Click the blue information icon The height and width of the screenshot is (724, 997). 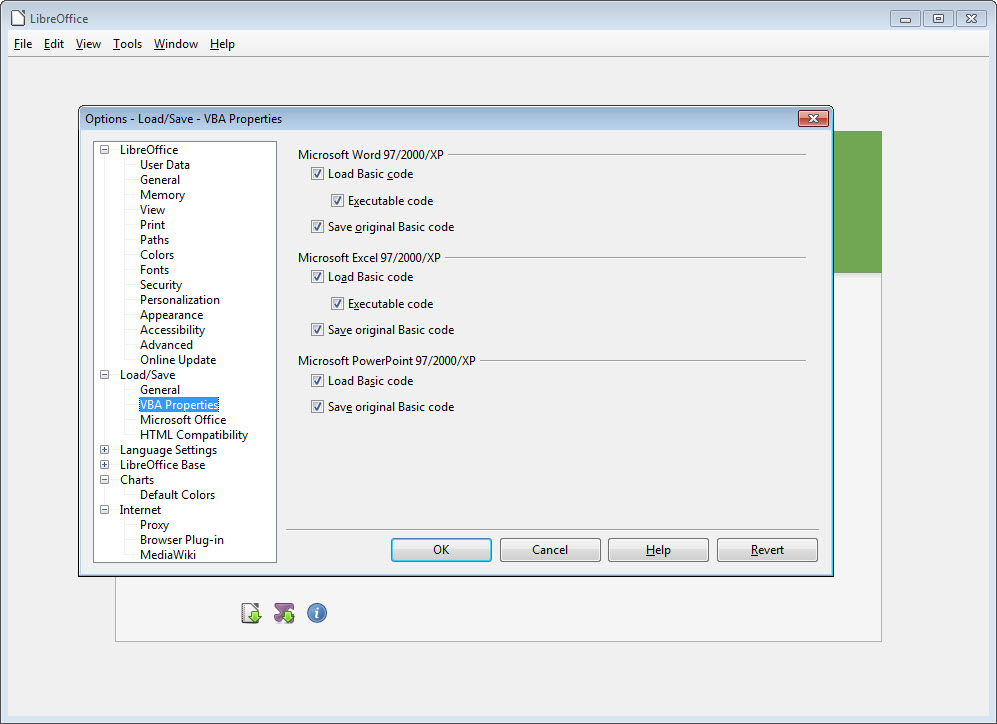[317, 613]
